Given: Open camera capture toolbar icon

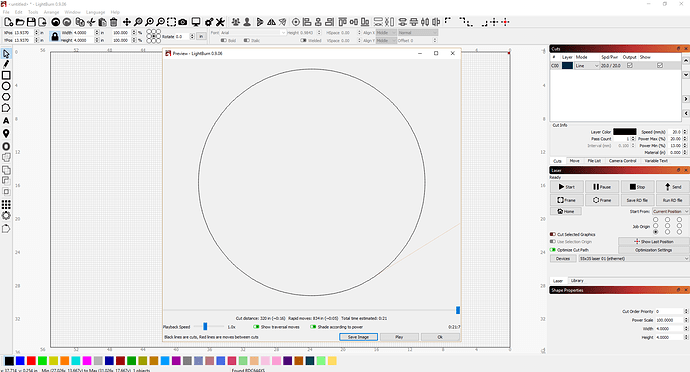Looking at the screenshot, I should pos(183,22).
